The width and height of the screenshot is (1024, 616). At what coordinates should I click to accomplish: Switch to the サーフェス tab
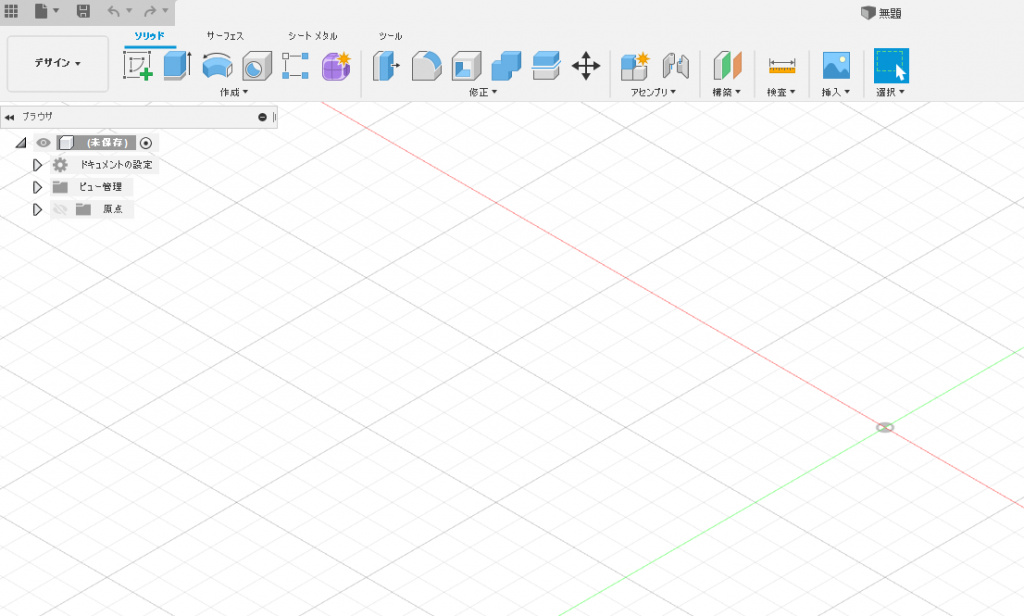tap(225, 36)
